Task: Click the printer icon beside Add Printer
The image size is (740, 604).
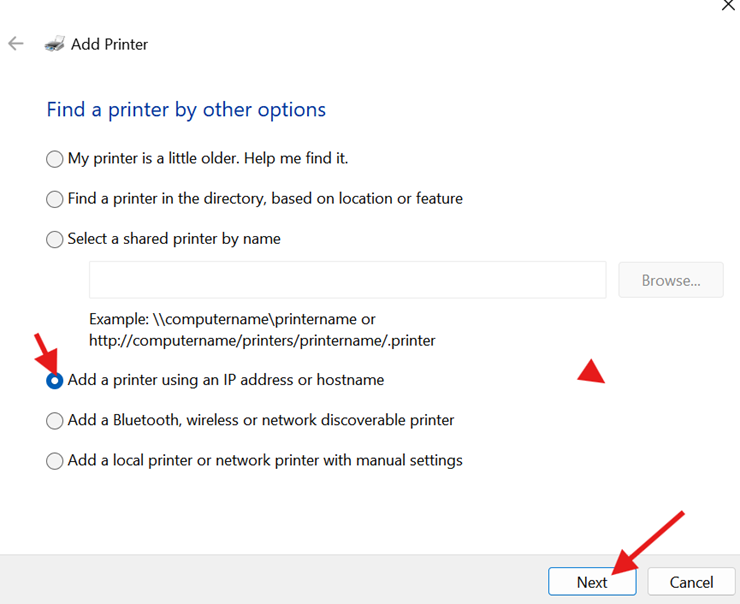Action: (x=55, y=44)
